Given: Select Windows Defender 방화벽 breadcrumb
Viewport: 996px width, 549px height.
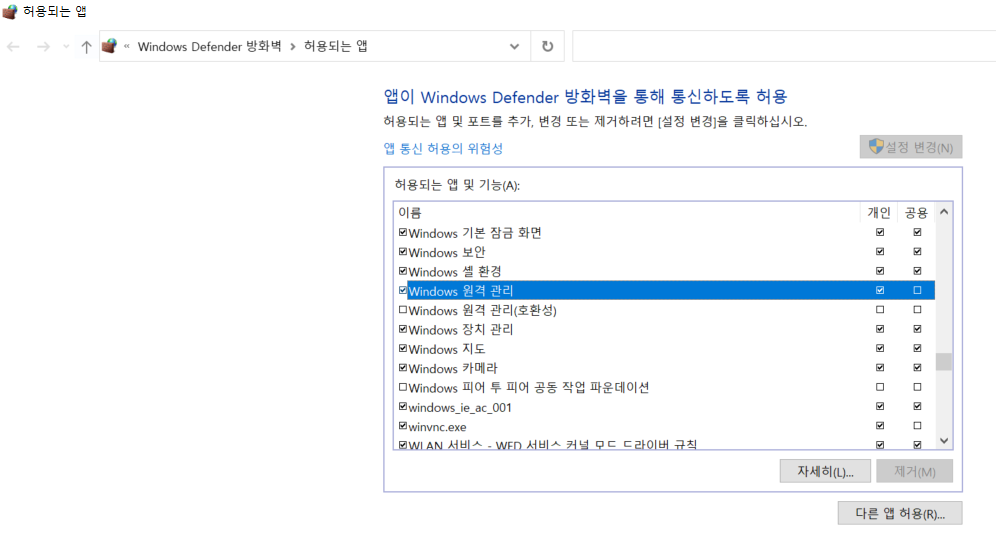Looking at the screenshot, I should point(209,46).
